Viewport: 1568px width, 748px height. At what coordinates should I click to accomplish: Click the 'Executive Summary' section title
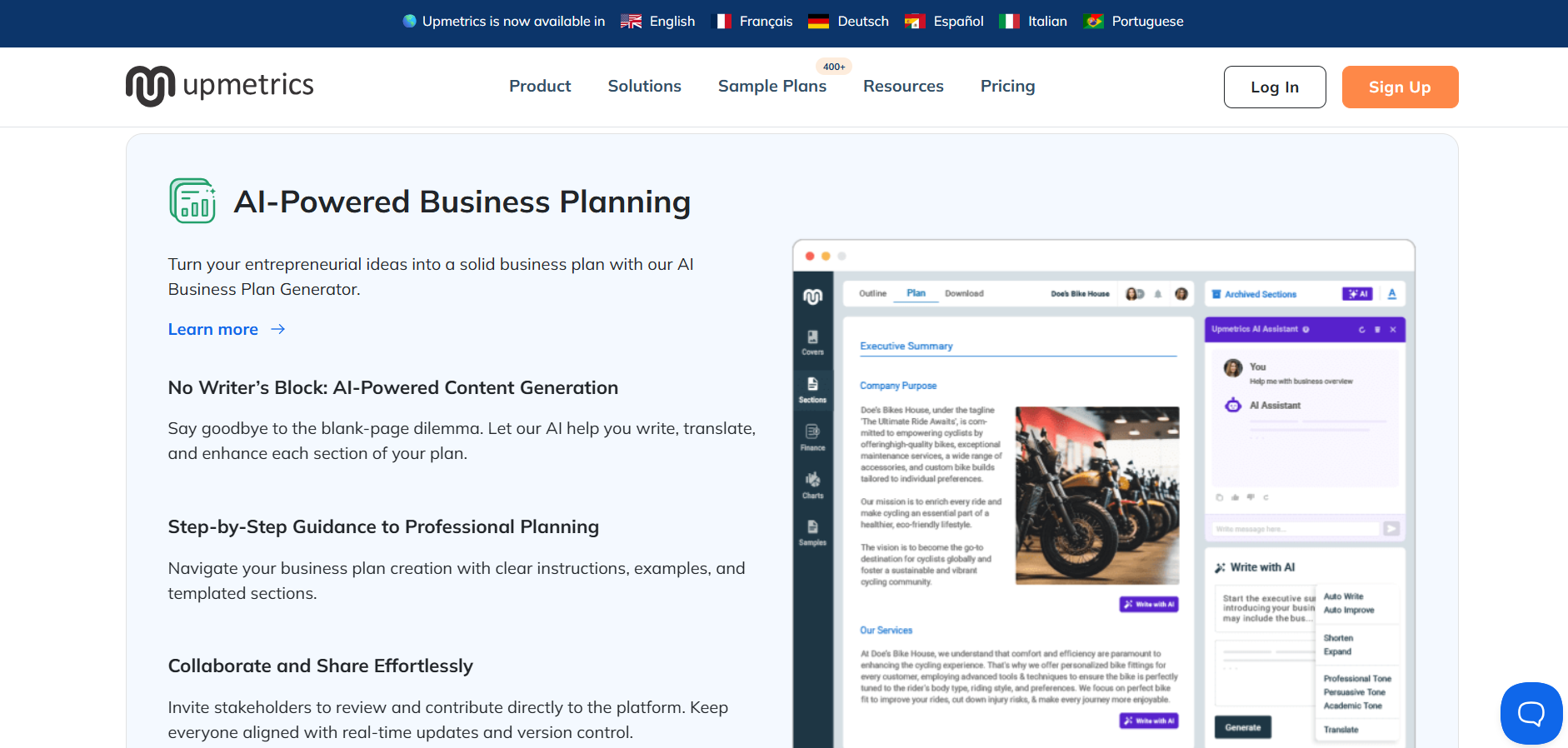click(906, 346)
